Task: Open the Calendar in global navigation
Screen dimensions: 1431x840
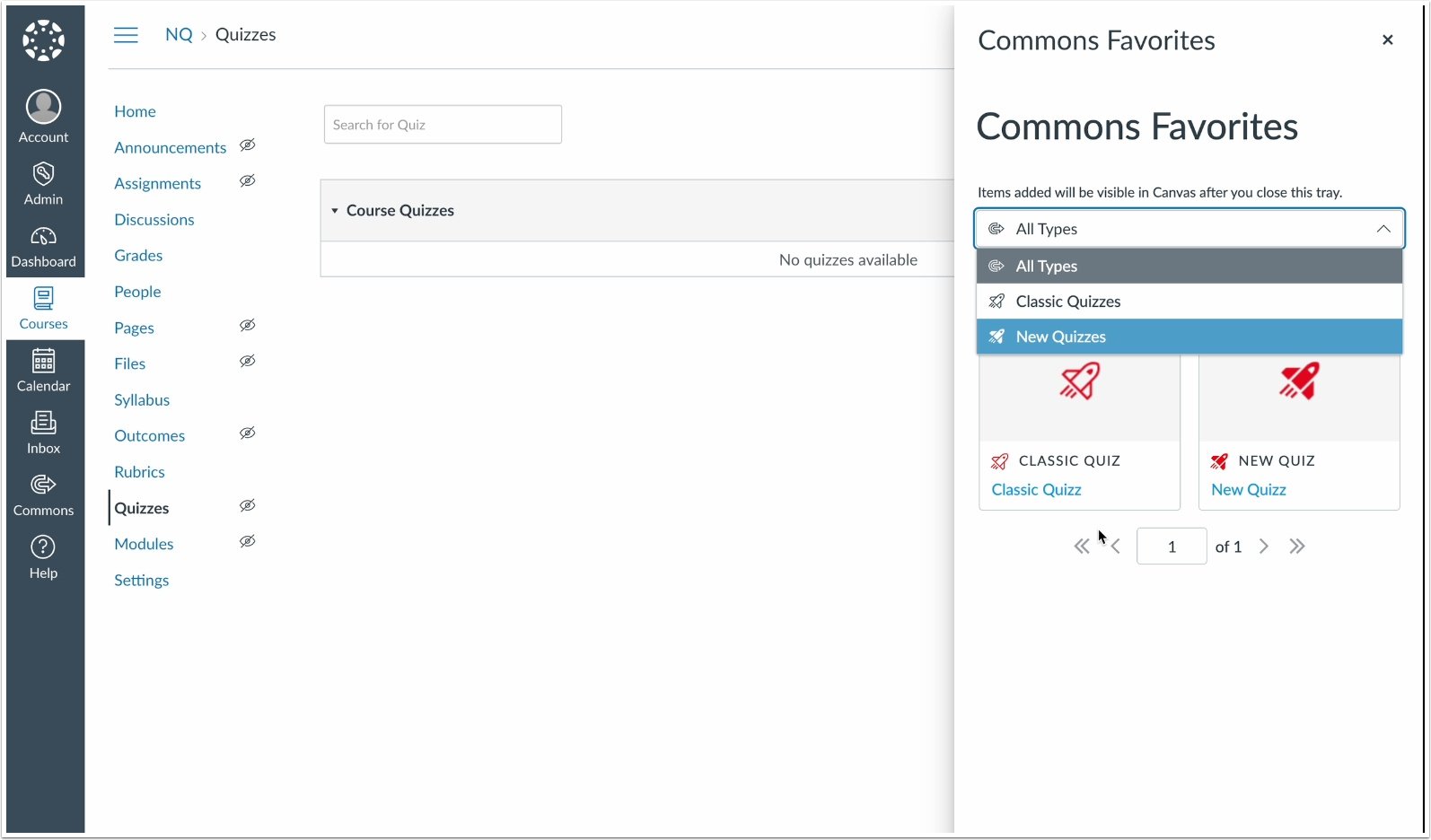Action: point(43,372)
